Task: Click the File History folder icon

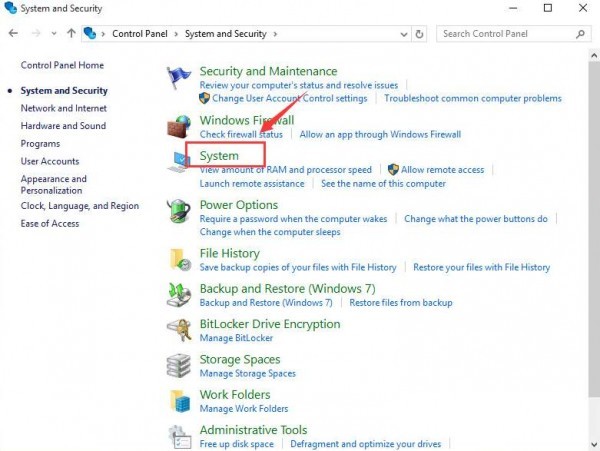Action: [179, 260]
